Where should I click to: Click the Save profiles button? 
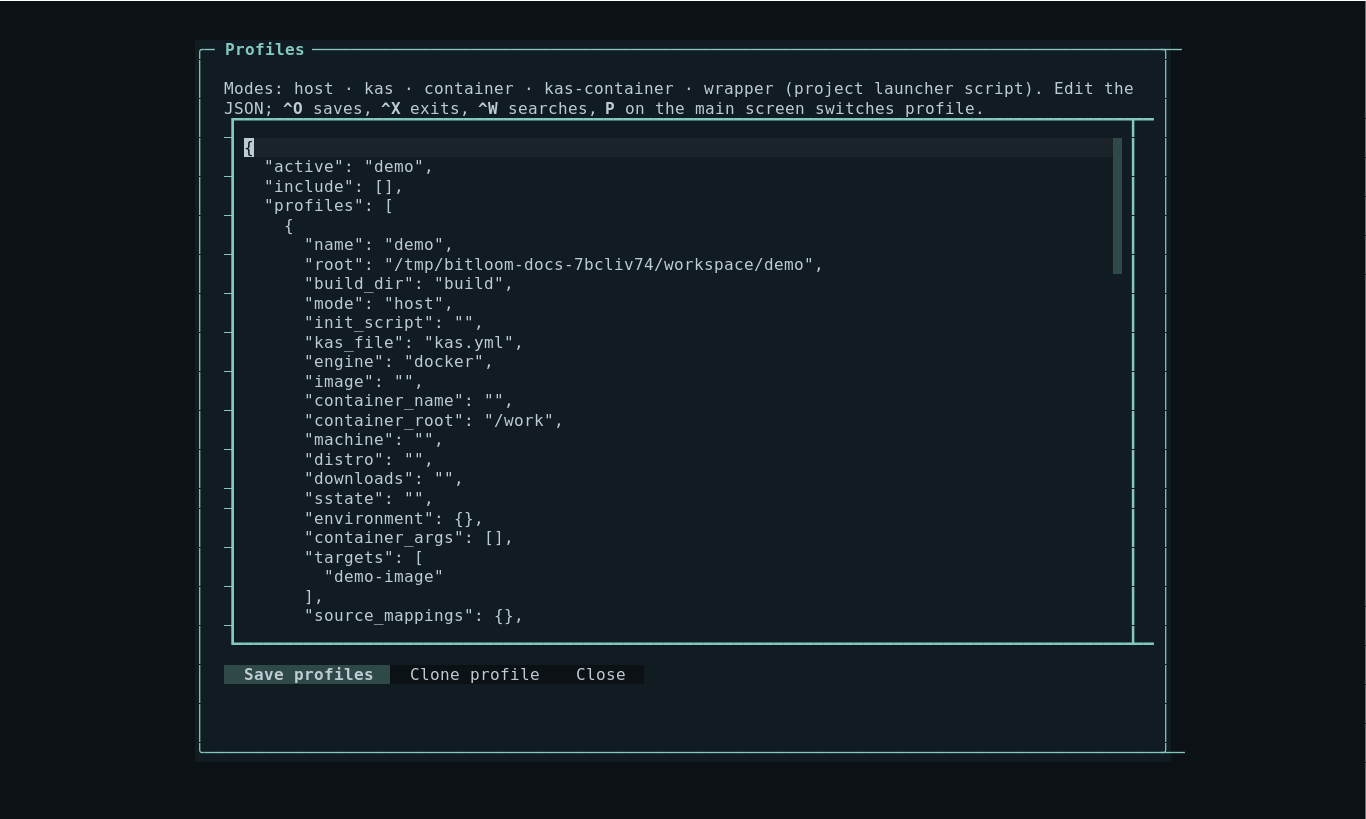307,675
